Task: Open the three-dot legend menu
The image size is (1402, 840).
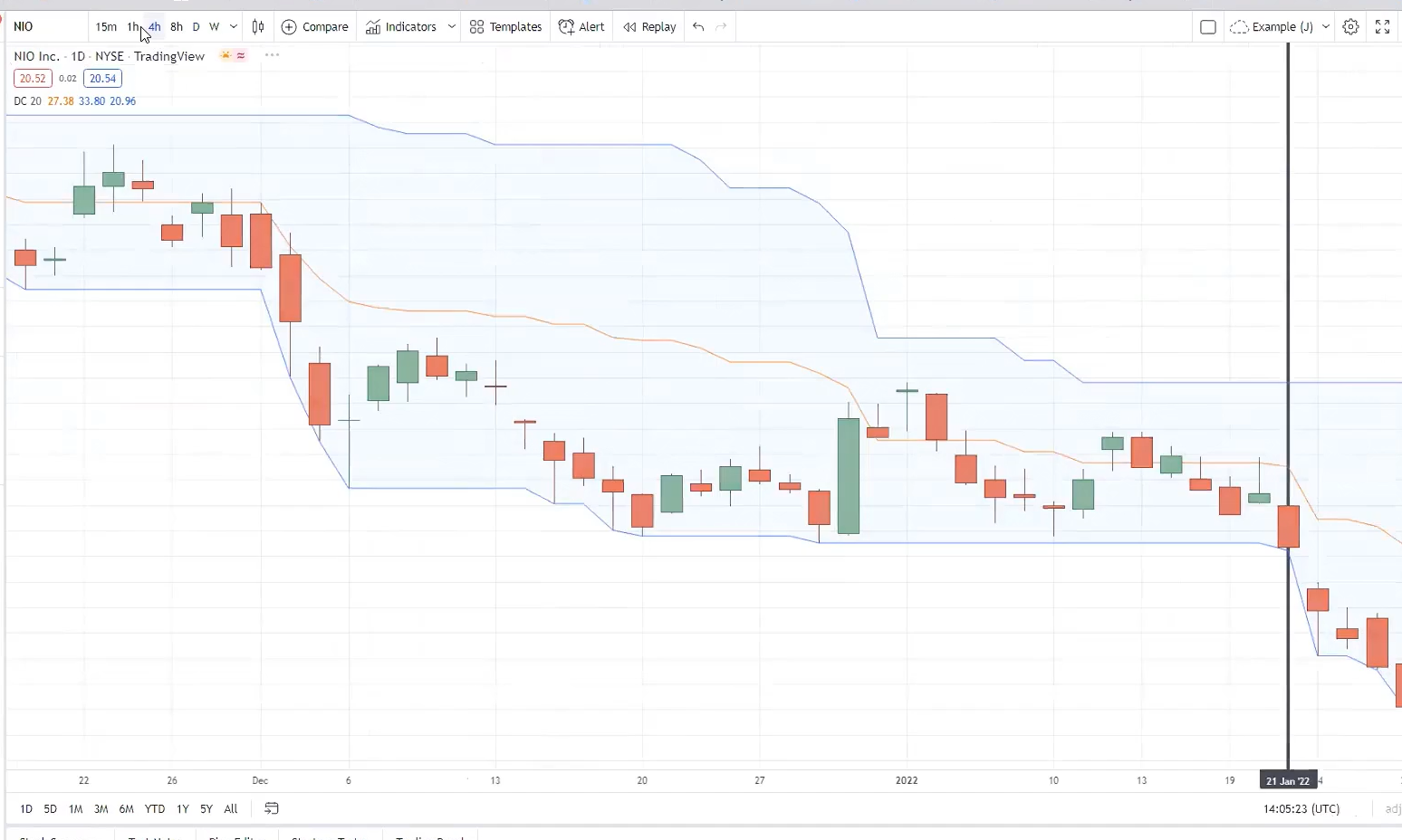Action: [272, 55]
